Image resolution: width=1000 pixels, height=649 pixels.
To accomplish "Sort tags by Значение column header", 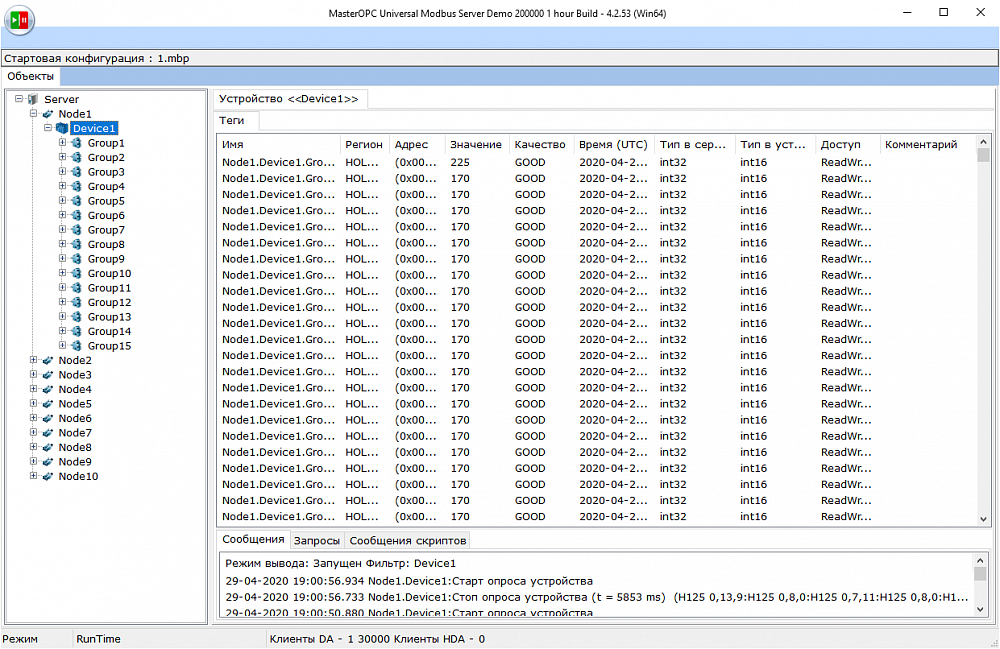I will pyautogui.click(x=475, y=145).
